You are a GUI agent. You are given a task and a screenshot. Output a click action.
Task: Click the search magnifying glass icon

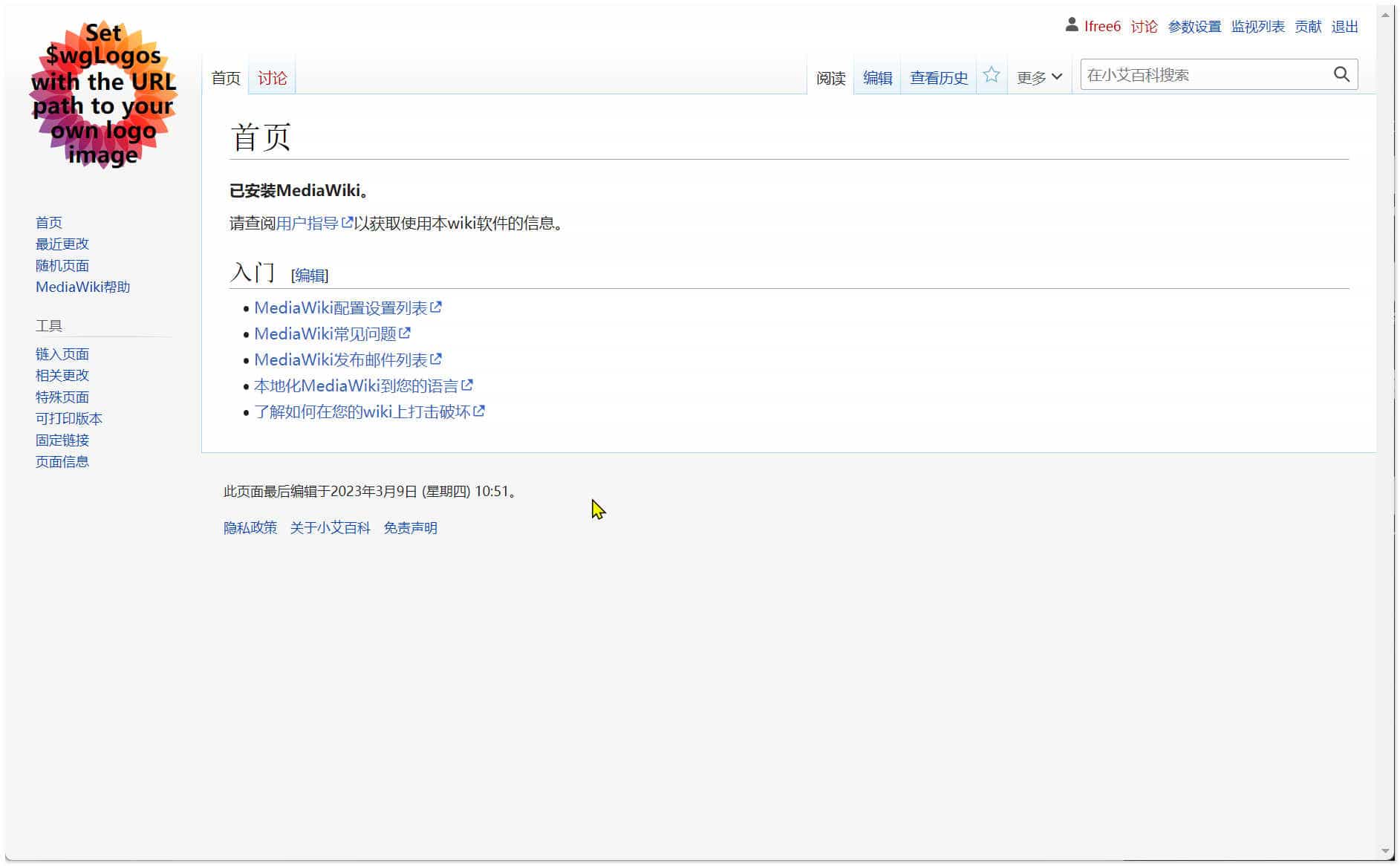[1341, 75]
